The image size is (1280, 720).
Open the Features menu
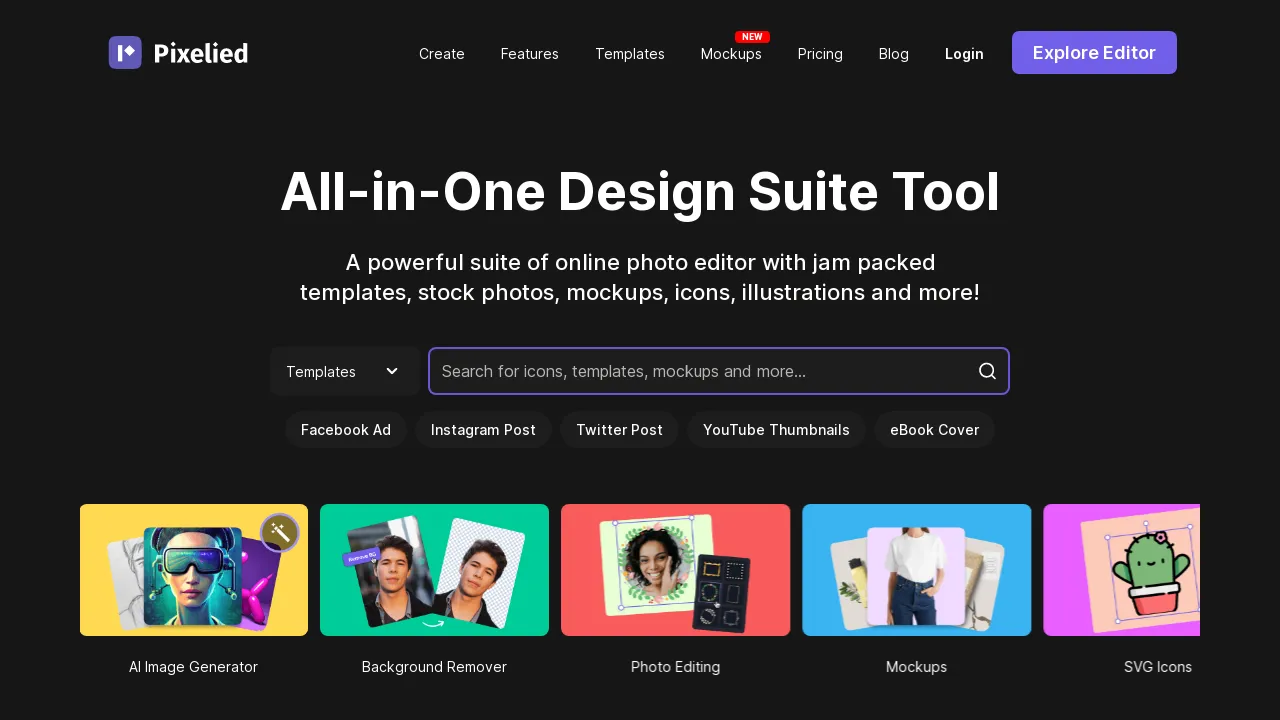(x=530, y=54)
